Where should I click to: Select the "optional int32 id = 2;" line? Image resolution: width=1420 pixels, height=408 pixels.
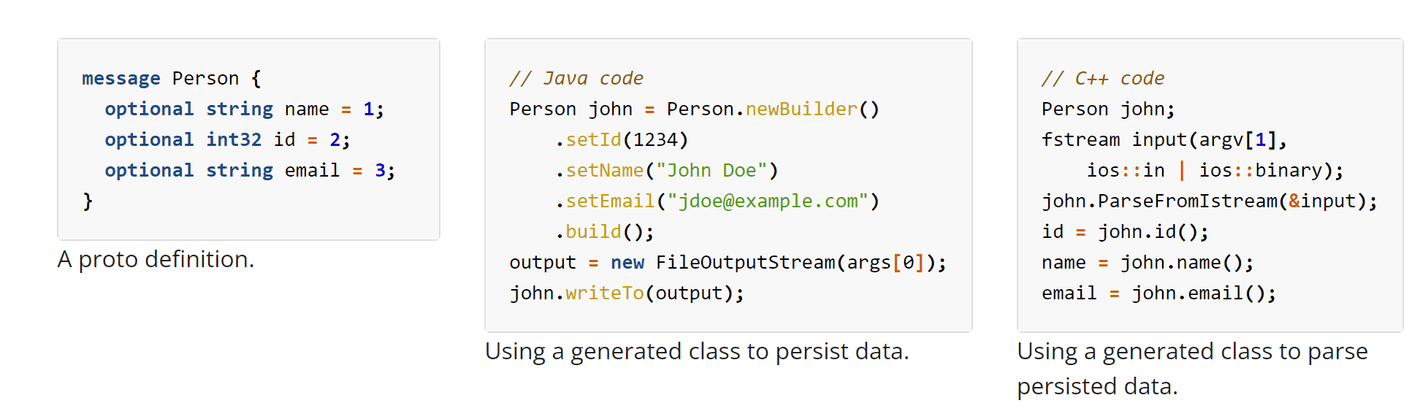pyautogui.click(x=227, y=140)
